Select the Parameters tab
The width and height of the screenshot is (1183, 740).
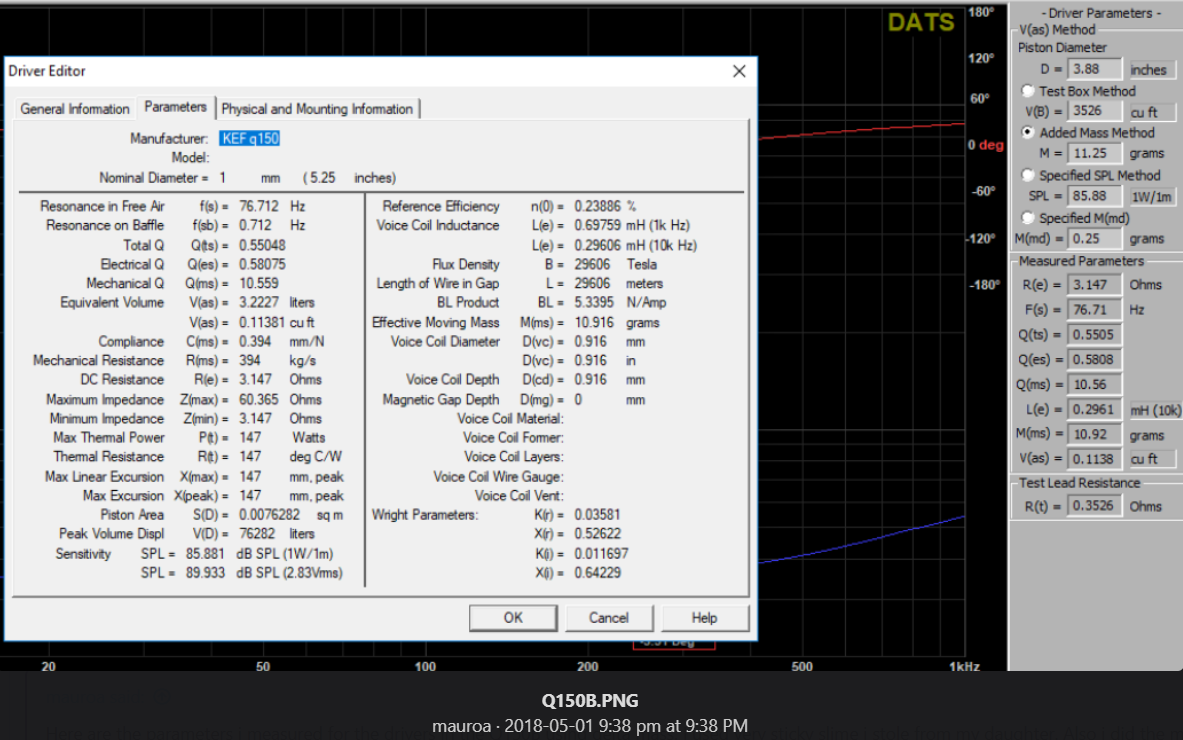pos(175,107)
